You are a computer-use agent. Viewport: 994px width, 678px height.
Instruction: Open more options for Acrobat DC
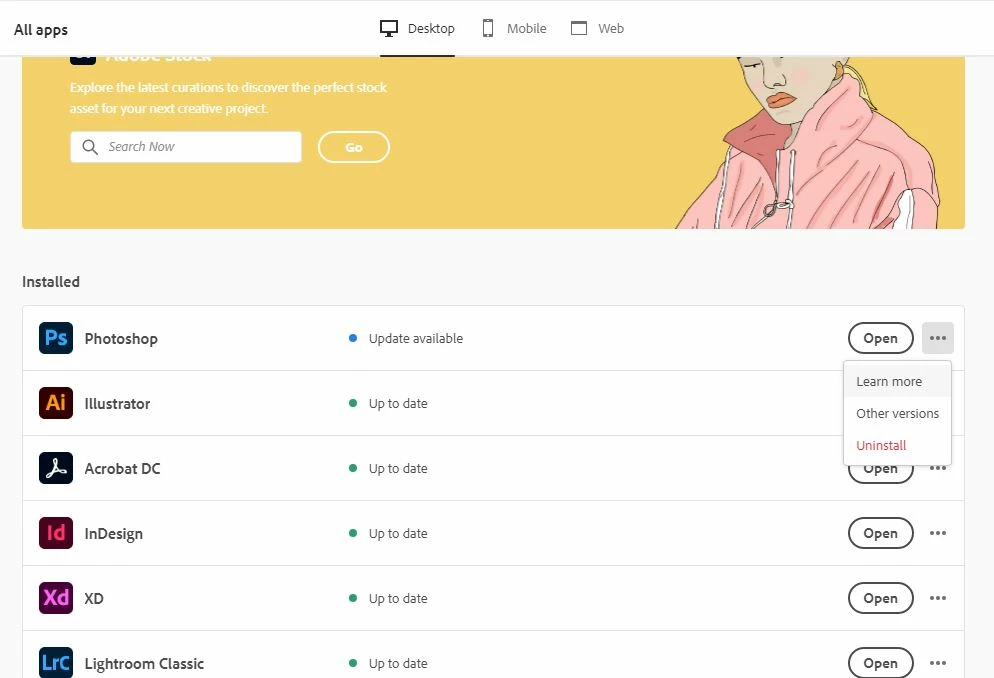click(x=938, y=468)
